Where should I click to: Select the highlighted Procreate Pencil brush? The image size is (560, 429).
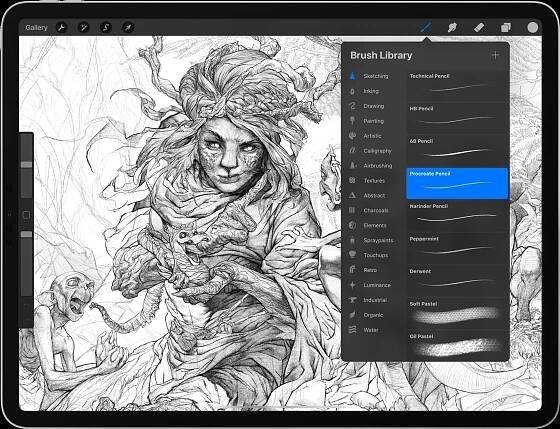457,183
